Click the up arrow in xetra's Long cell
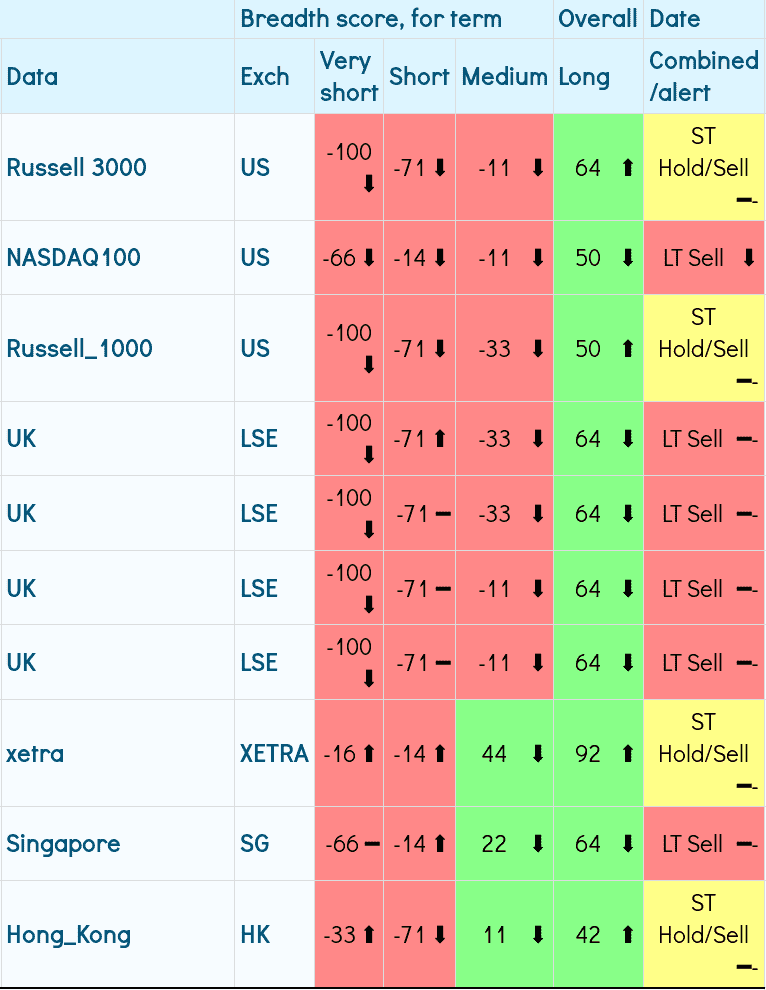This screenshot has width=766, height=990. [x=627, y=753]
